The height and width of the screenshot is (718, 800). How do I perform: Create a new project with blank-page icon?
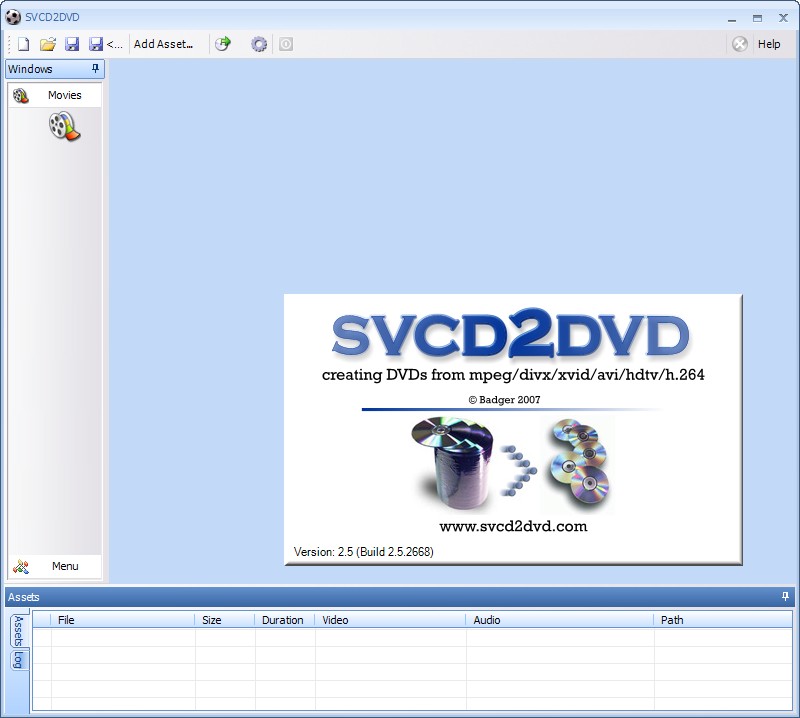(x=23, y=44)
